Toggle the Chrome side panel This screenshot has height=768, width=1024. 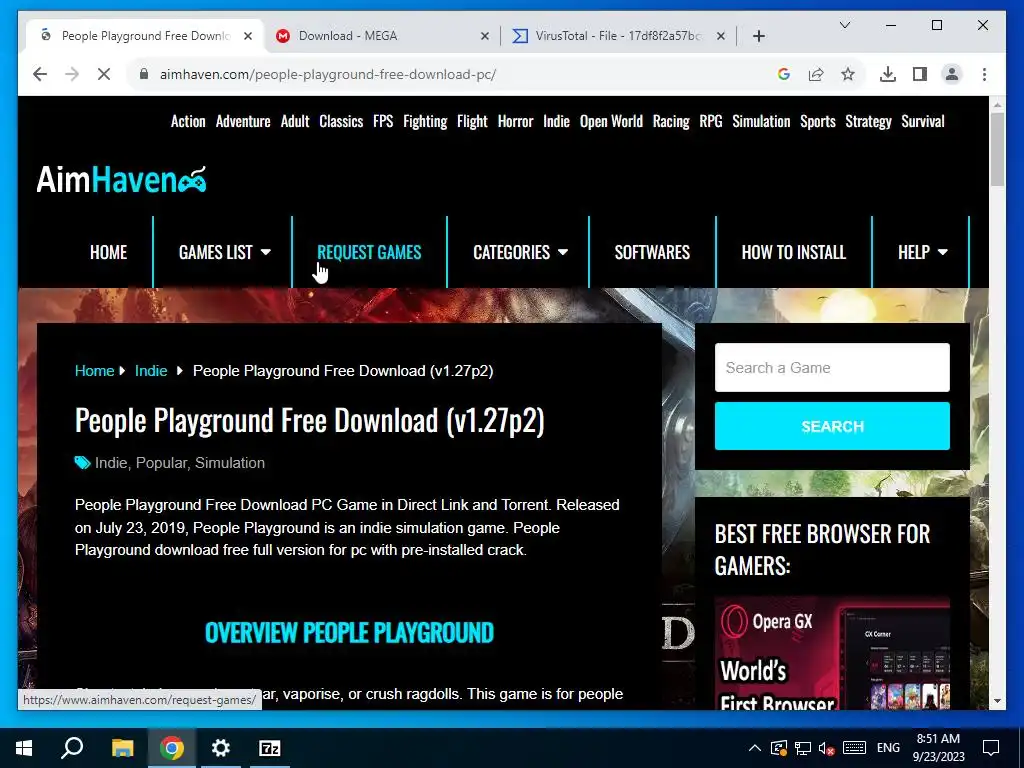(x=920, y=74)
